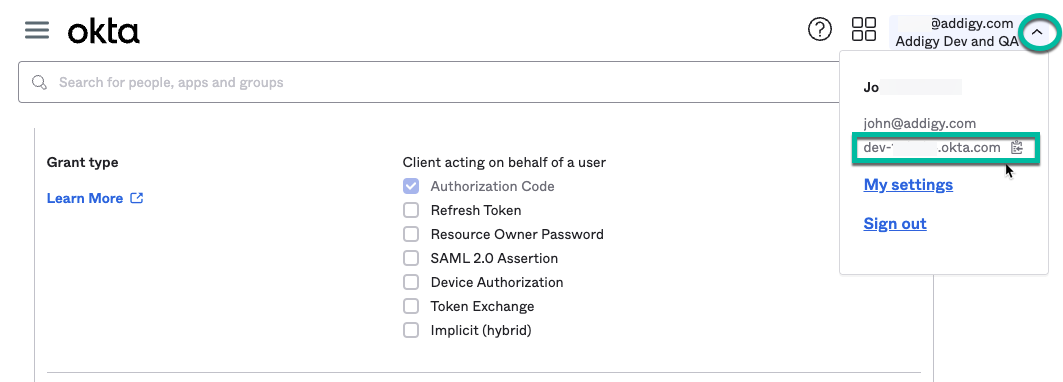Open the hamburger navigation menu
Screen dimensions: 1063x382
pos(37,30)
